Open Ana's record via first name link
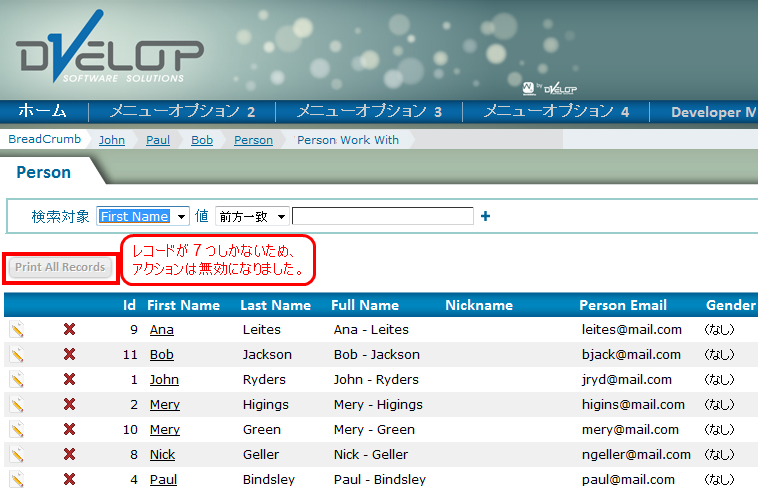The height and width of the screenshot is (497, 758). pyautogui.click(x=161, y=330)
